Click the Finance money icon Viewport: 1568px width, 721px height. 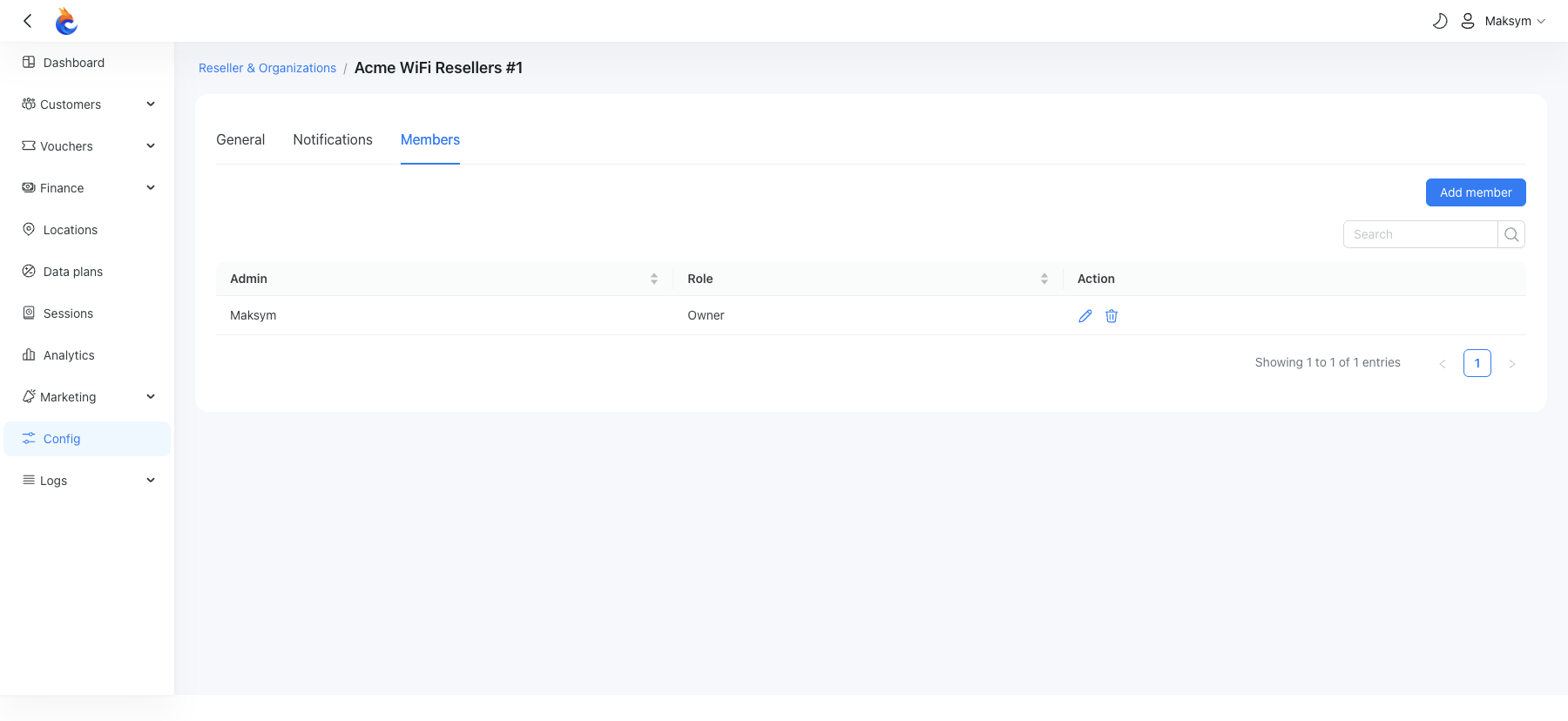(x=29, y=187)
